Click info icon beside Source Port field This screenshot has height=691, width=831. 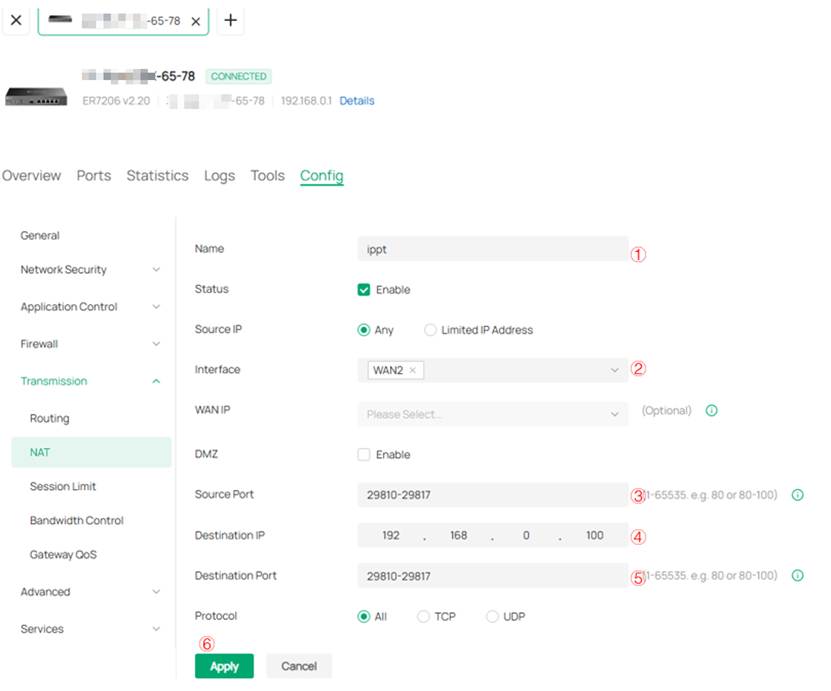pyautogui.click(x=797, y=495)
